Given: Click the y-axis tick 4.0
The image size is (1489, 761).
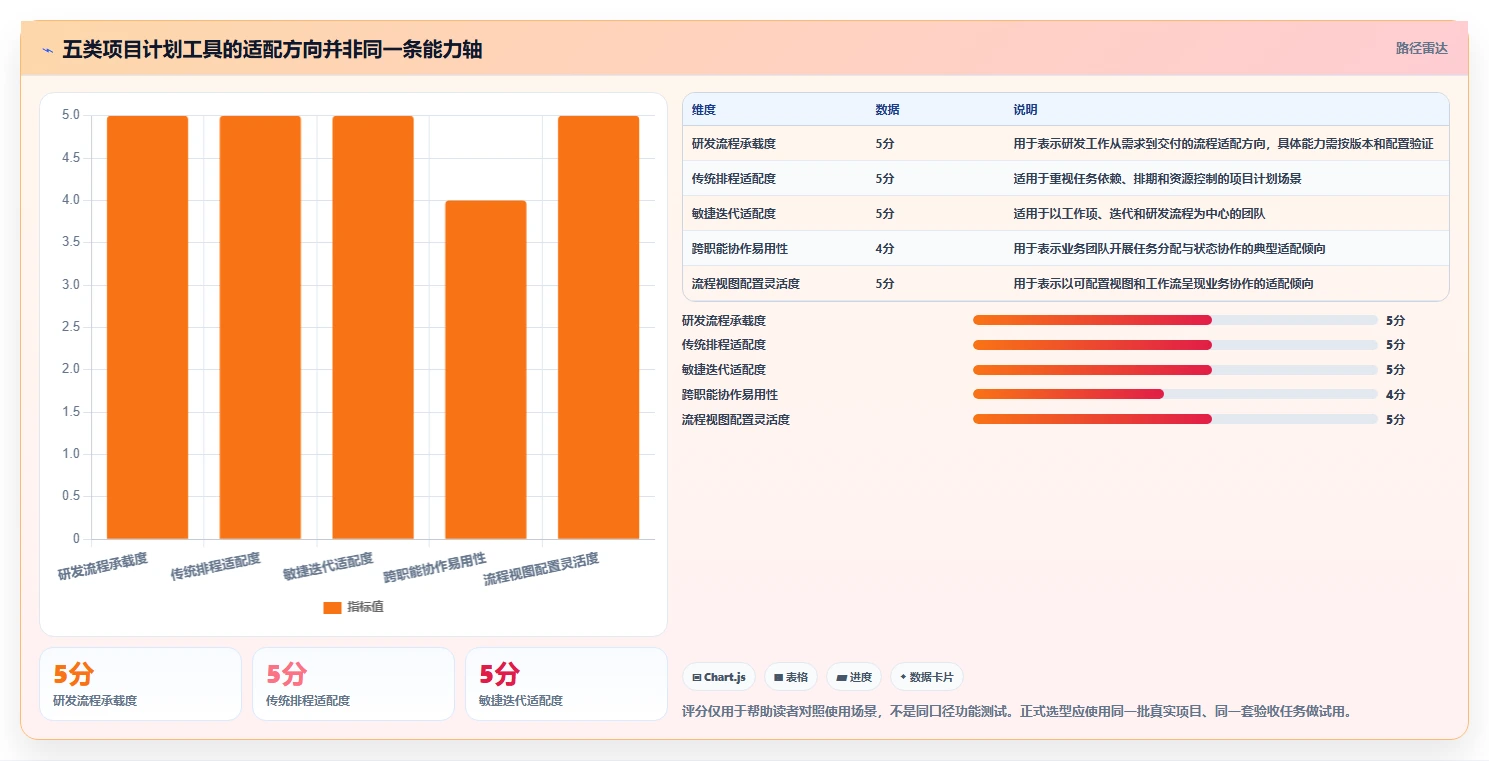Looking at the screenshot, I should click(x=71, y=200).
